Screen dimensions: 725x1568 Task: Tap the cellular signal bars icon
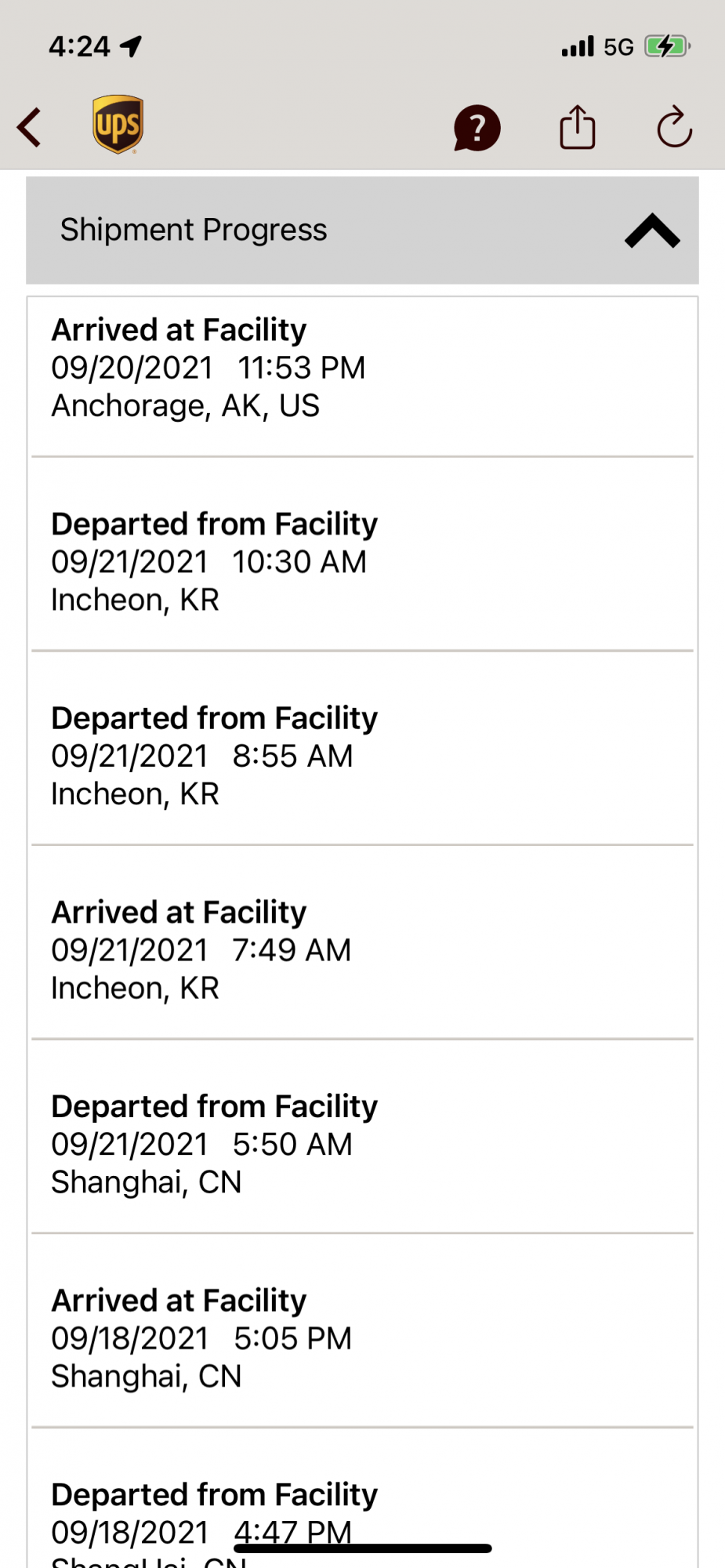click(x=578, y=47)
